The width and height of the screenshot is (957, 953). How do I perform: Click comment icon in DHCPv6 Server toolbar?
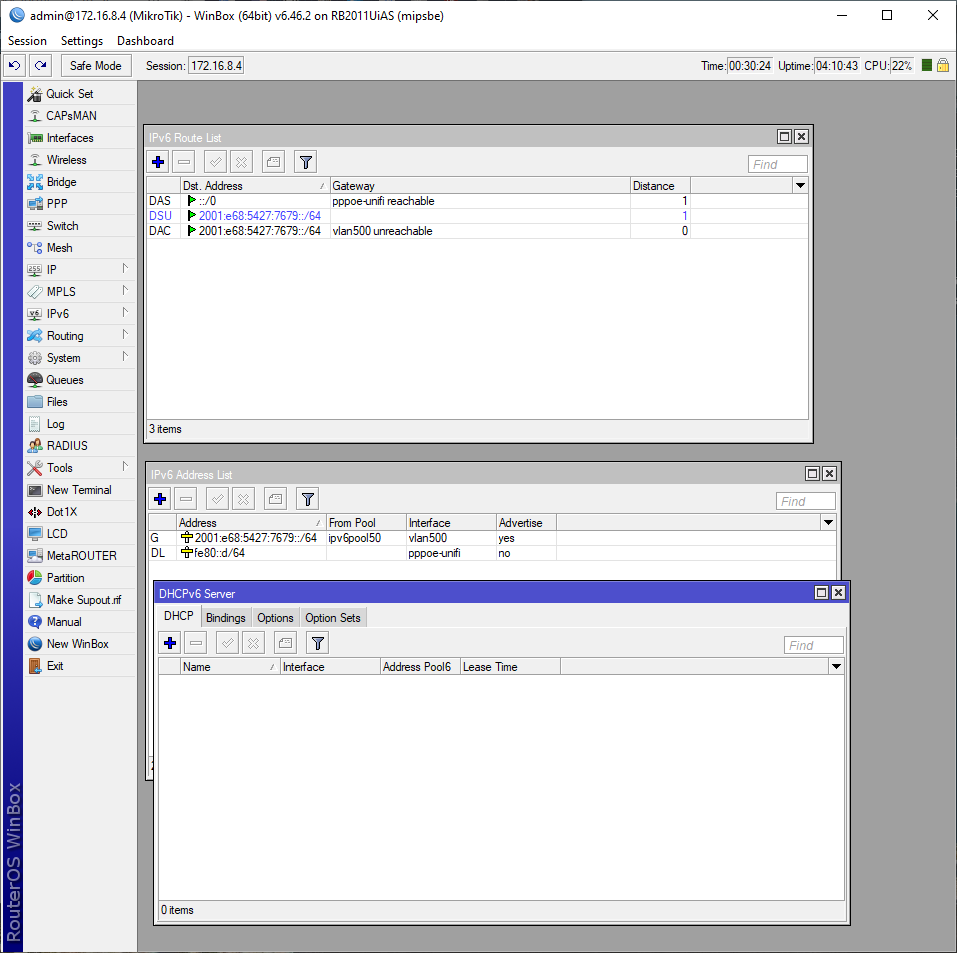click(285, 643)
